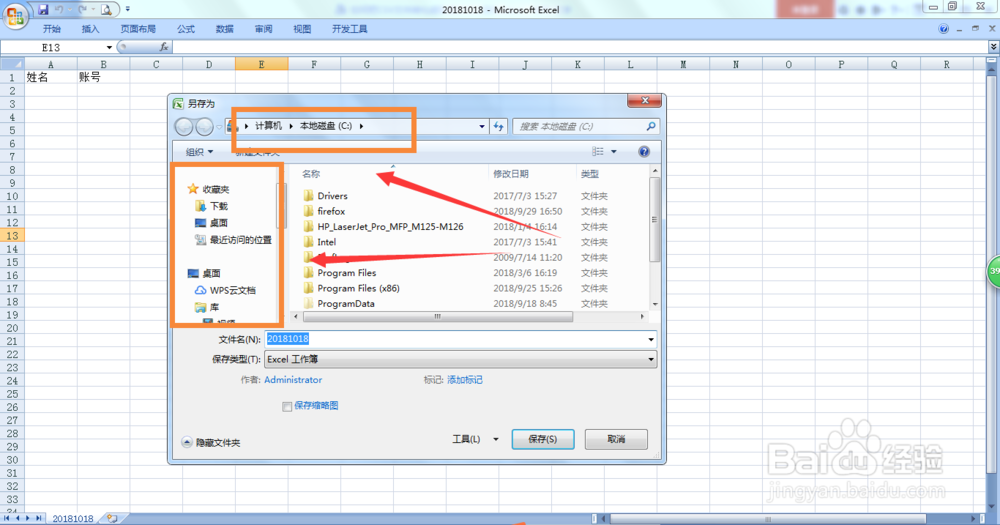Click the Undo icon in Quick Access Toolbar
The width and height of the screenshot is (1000, 525).
(59, 9)
